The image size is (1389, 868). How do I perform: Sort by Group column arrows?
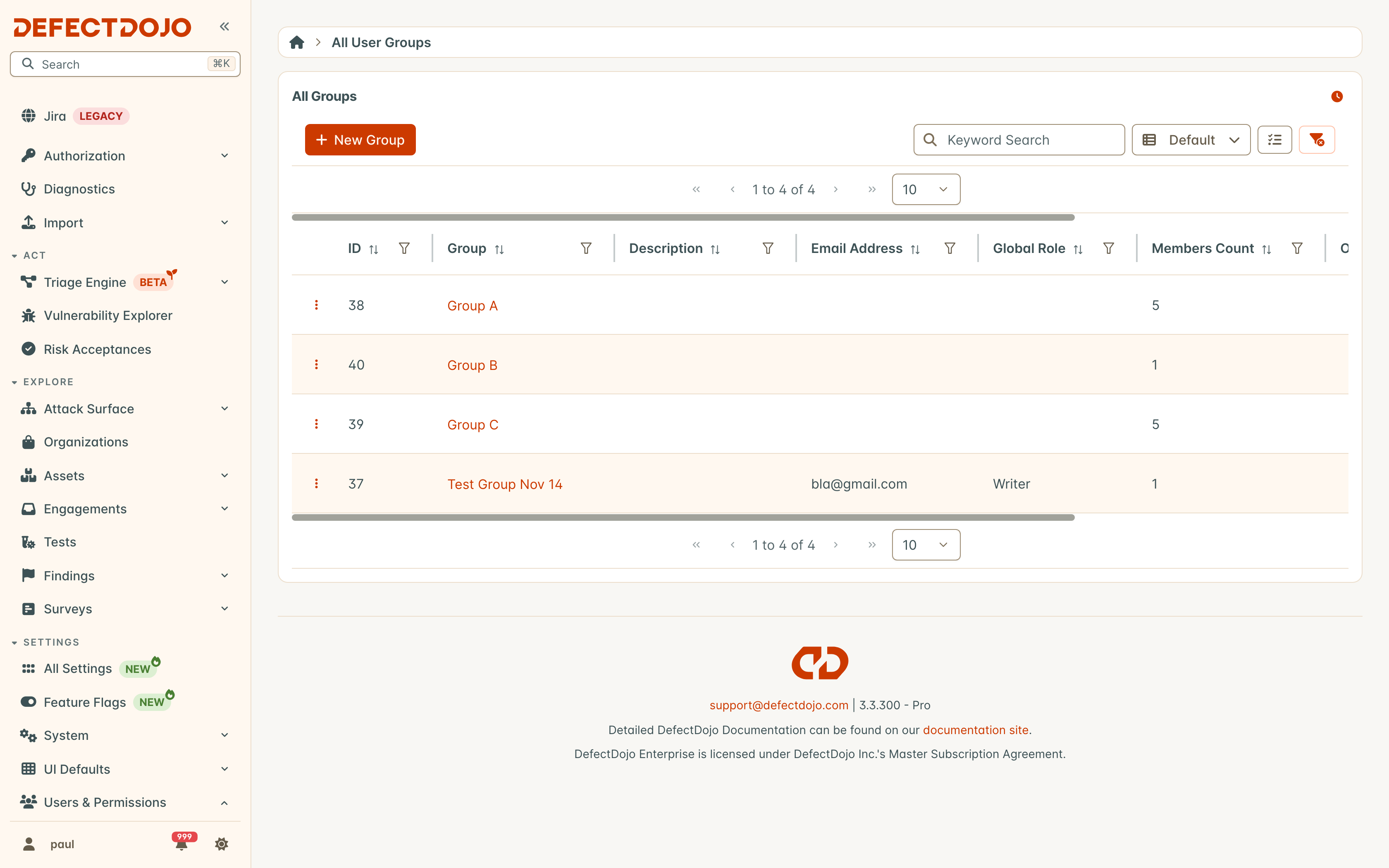pos(499,249)
